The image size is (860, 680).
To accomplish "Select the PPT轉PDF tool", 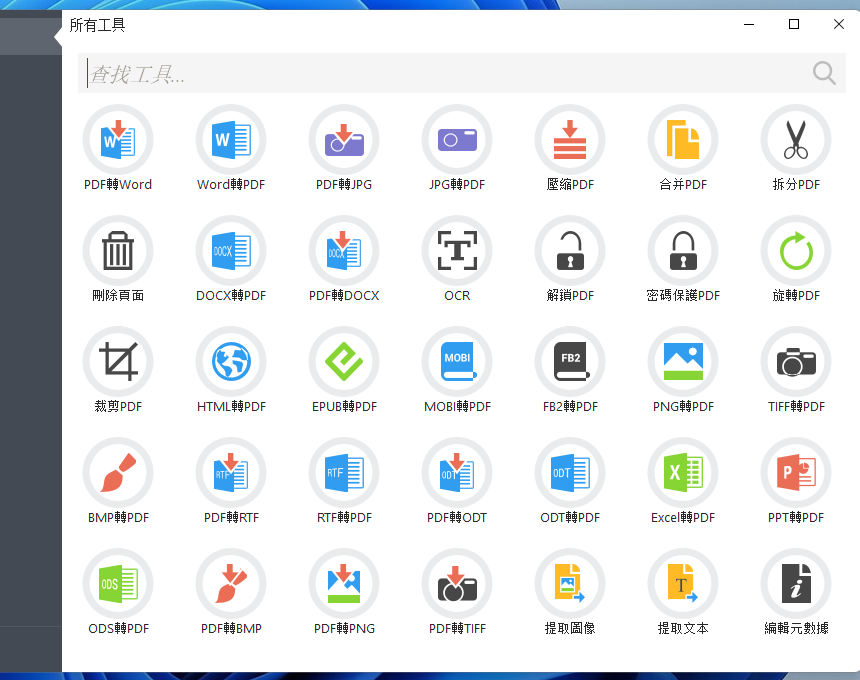I will tap(796, 473).
